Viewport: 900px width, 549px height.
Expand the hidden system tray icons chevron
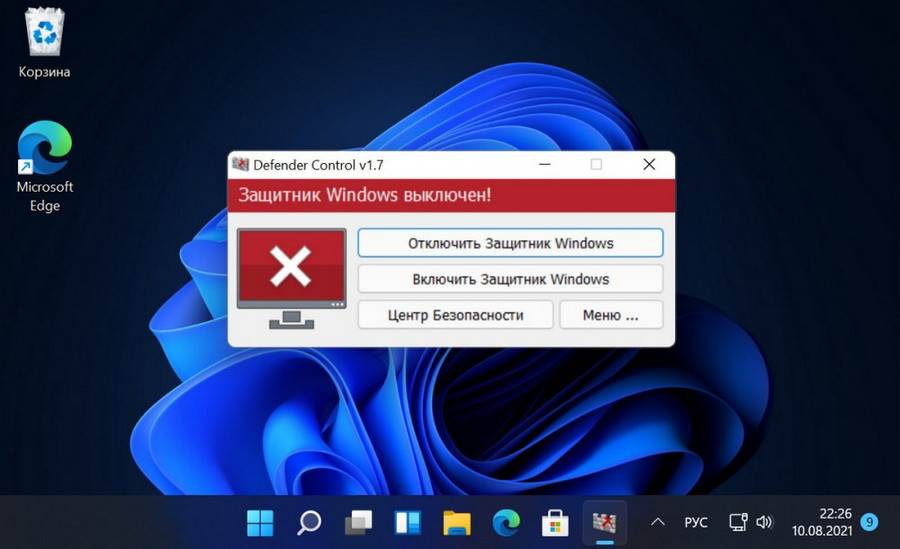[x=658, y=522]
